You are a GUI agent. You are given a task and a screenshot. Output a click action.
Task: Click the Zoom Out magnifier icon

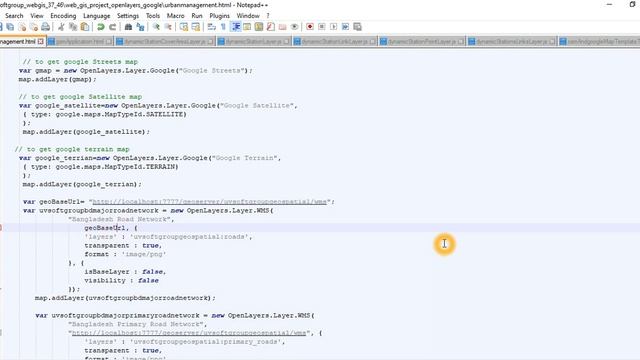[168, 27]
